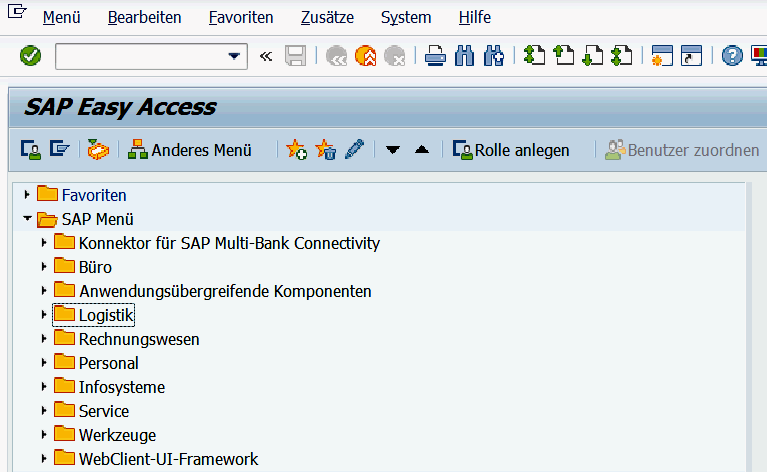This screenshot has width=767, height=472.
Task: Click the Create new session icon
Action: point(660,56)
